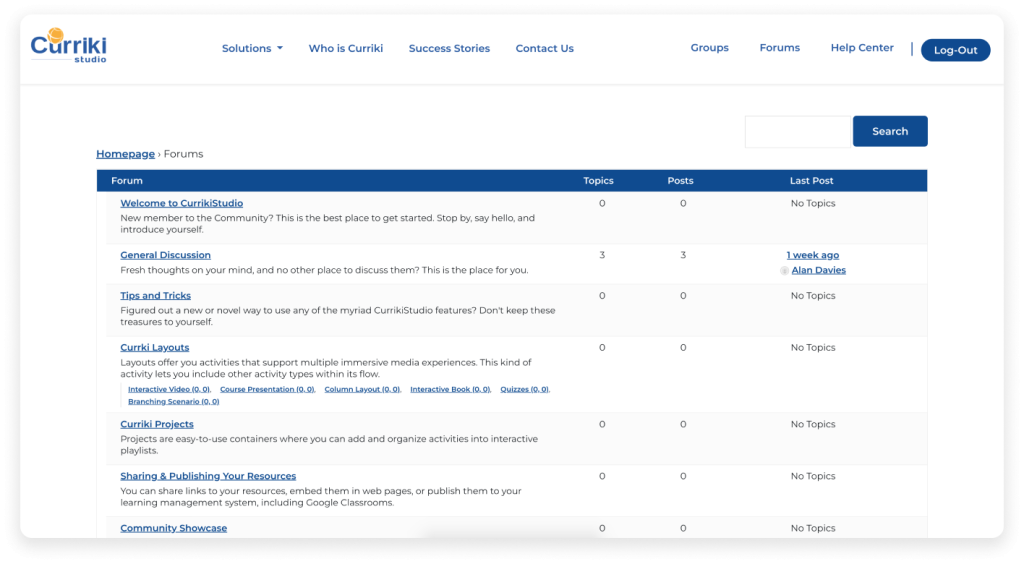Open Community Showcase forum

pos(174,528)
